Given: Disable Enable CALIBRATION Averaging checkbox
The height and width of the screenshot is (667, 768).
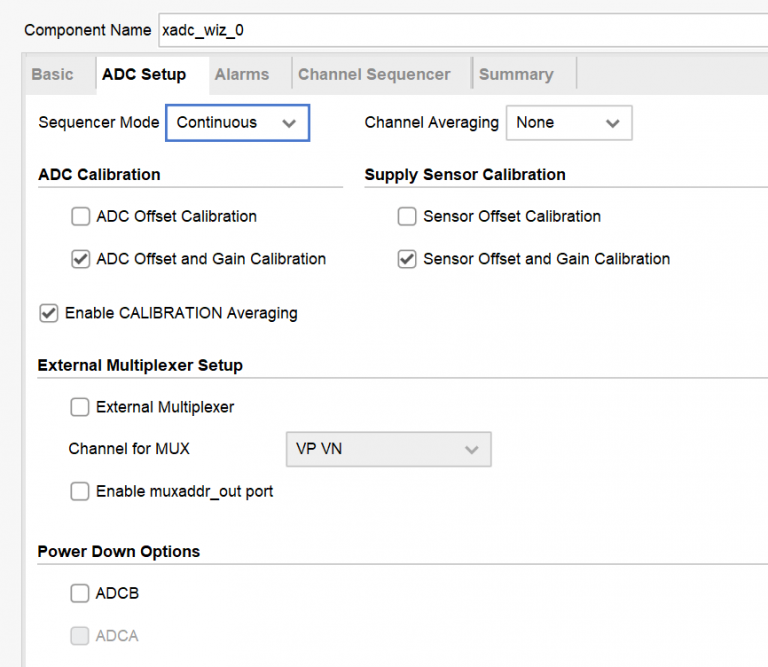Looking at the screenshot, I should coord(48,313).
